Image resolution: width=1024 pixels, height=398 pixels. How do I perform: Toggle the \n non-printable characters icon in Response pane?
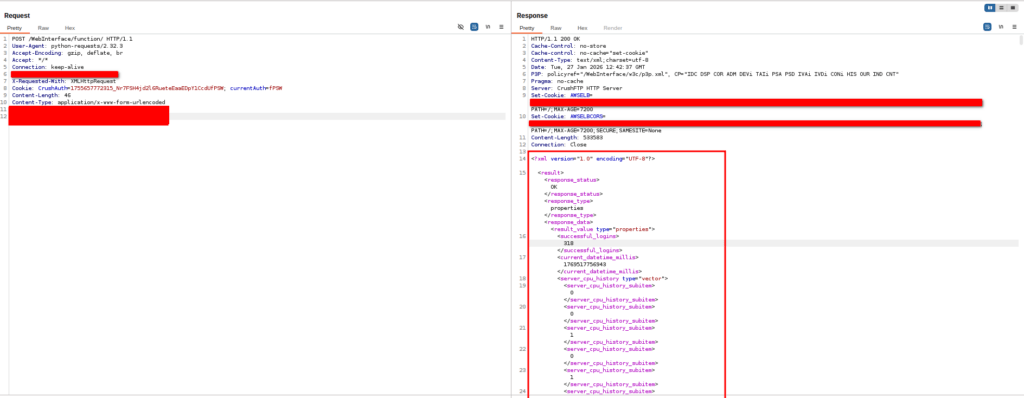click(1000, 27)
